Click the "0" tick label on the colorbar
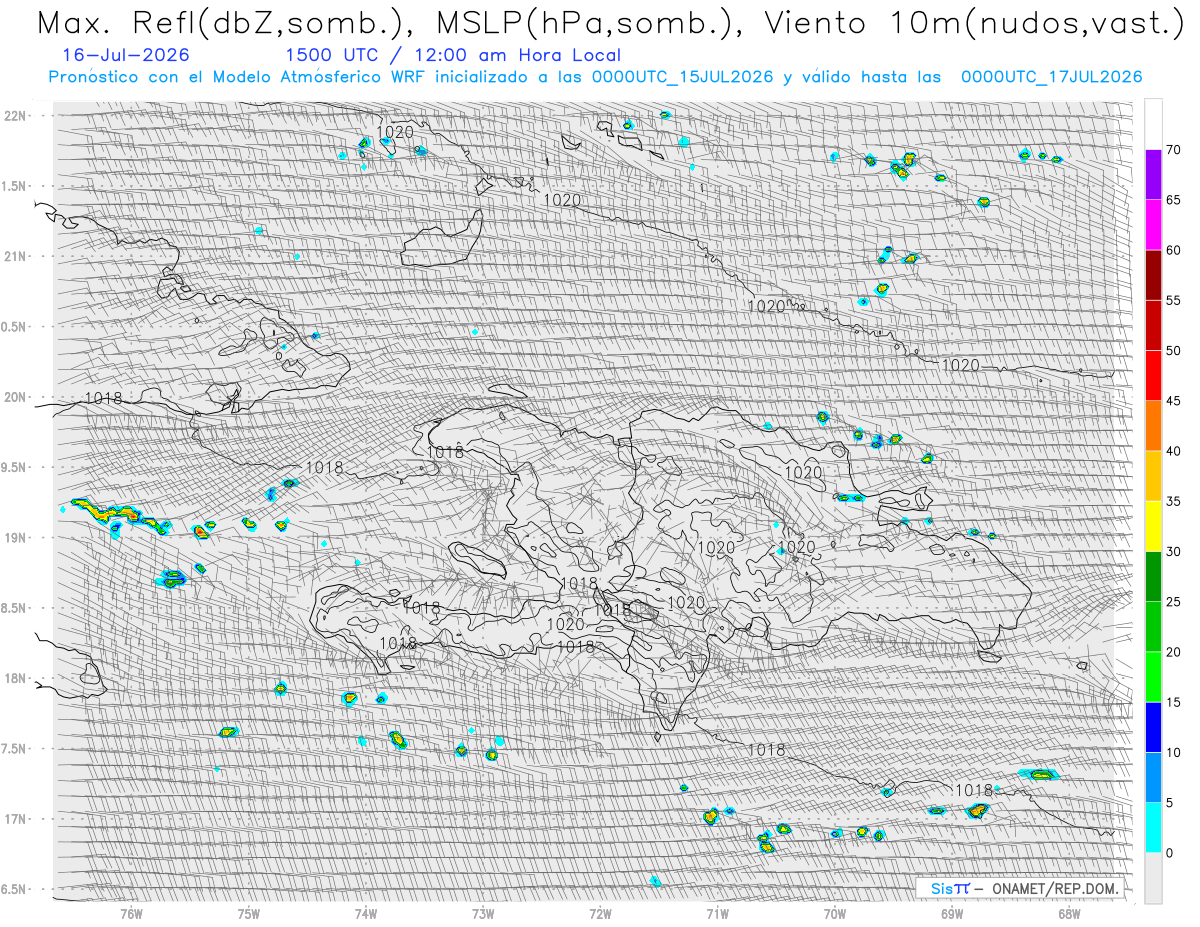This screenshot has height=927, width=1200. click(1170, 853)
